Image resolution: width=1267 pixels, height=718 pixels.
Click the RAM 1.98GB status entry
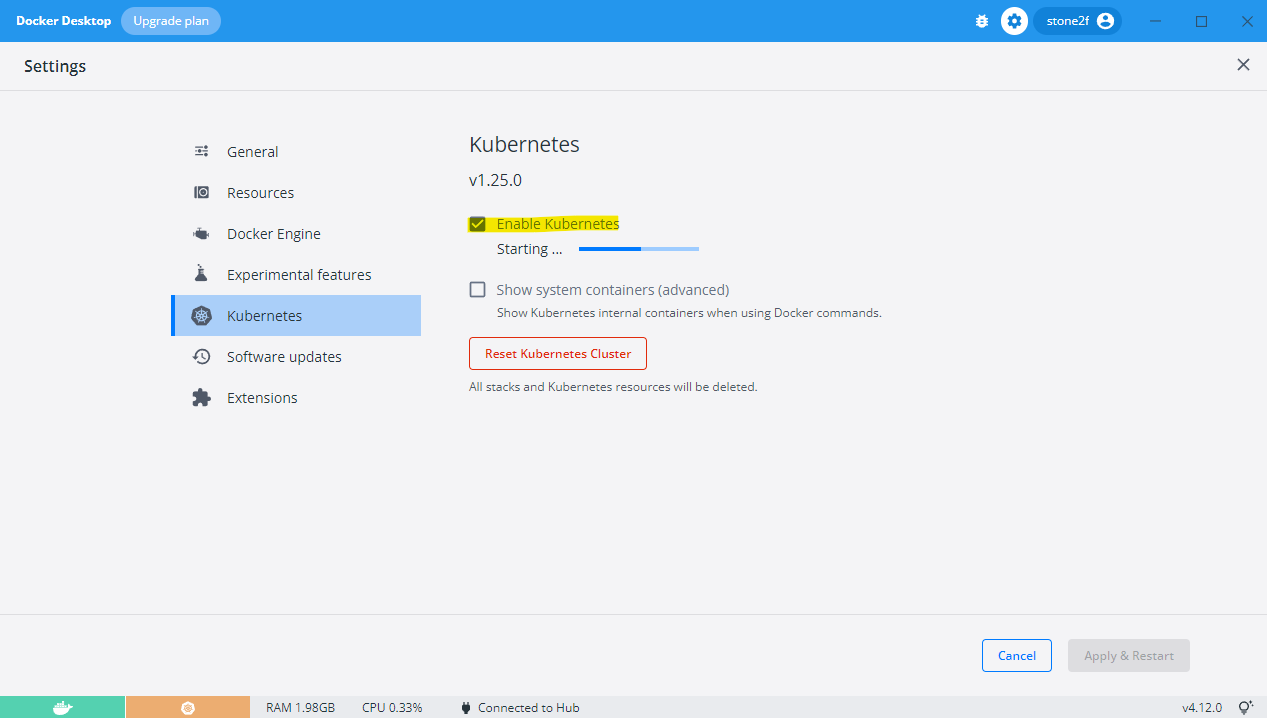coord(300,708)
